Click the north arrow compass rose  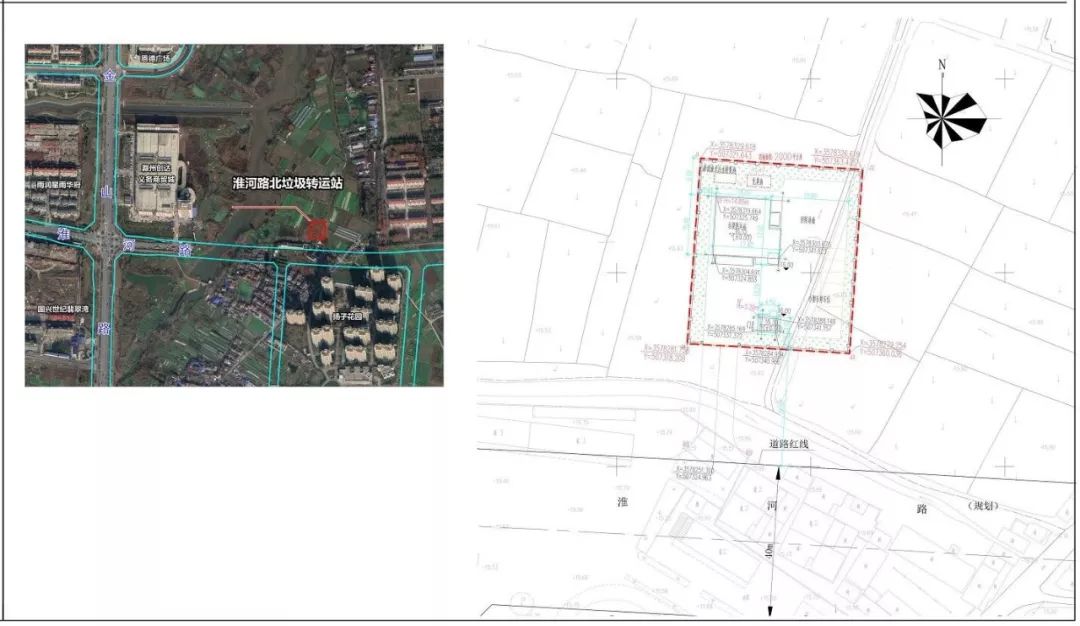(x=951, y=120)
